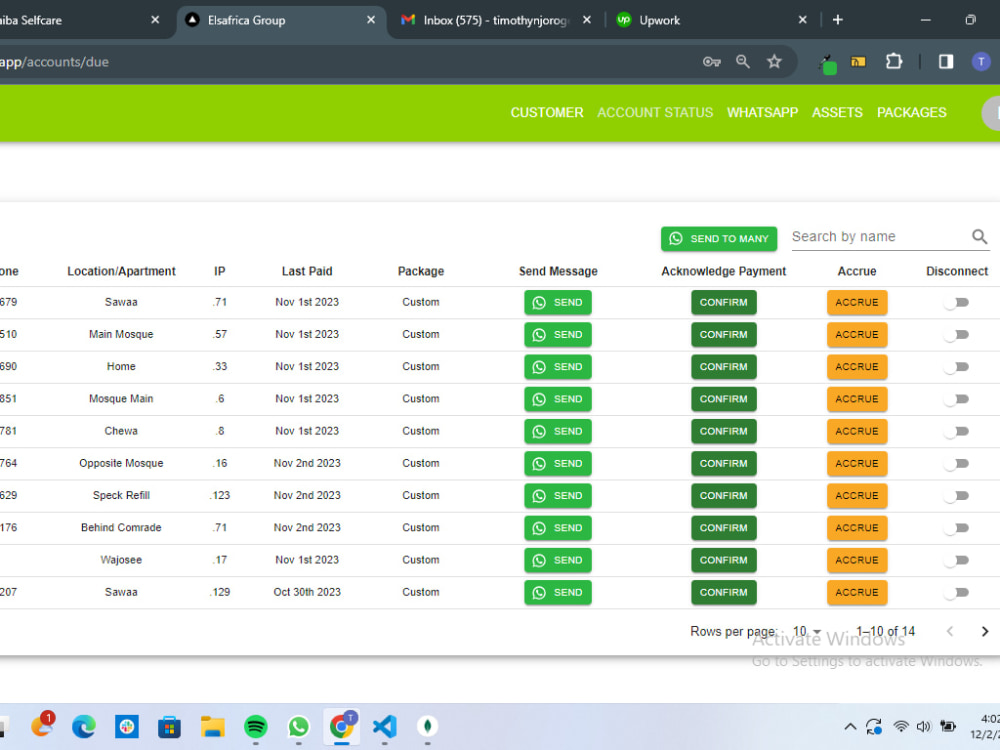Open the Extensions puzzle icon
This screenshot has height=750, width=1000.
point(894,62)
